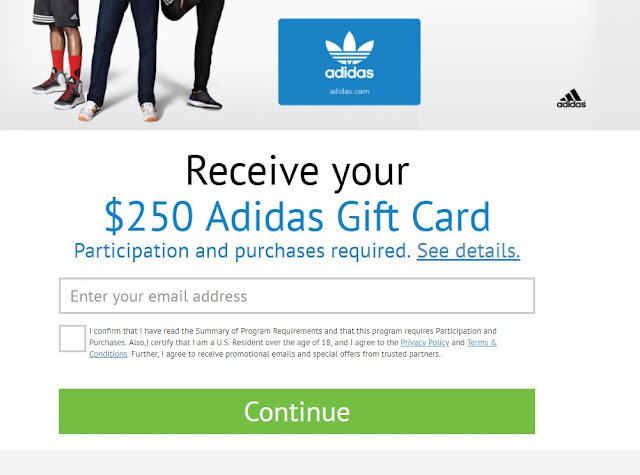This screenshot has width=640, height=475.
Task: Open the See details link
Action: tap(468, 251)
